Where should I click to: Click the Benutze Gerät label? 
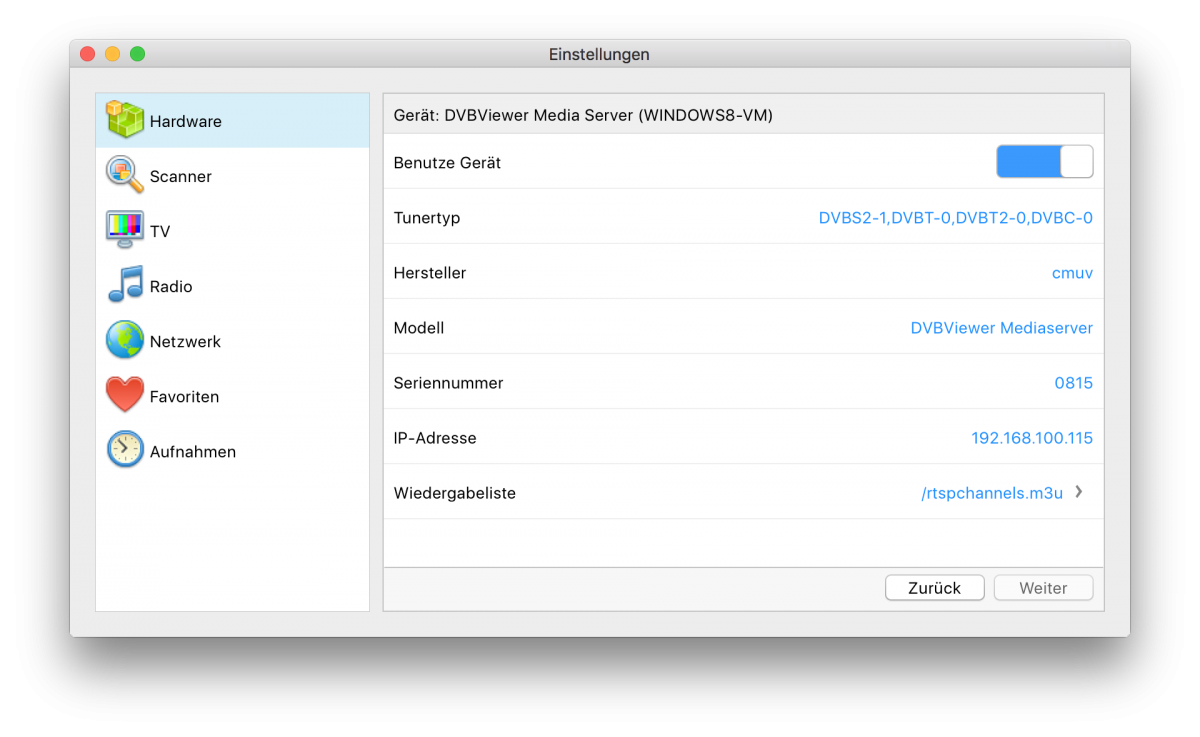[x=448, y=163]
